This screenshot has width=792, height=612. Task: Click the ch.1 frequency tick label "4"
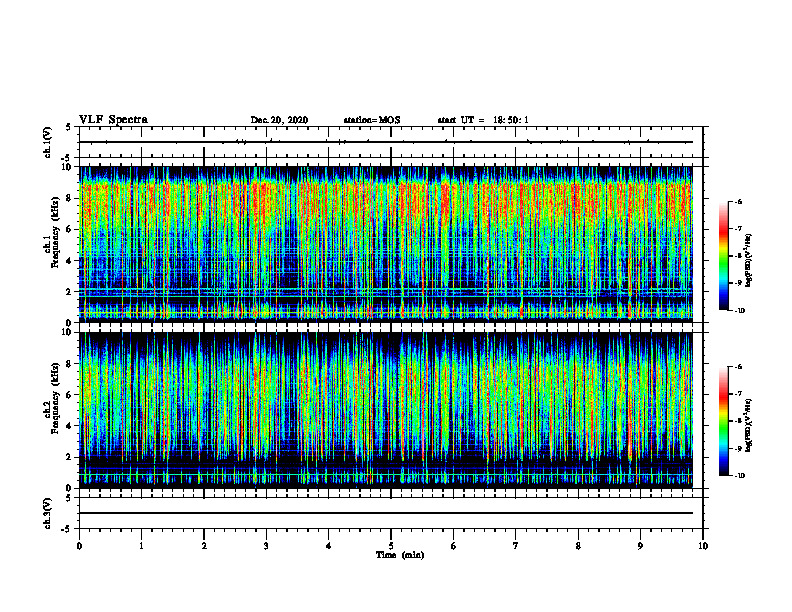pos(70,261)
